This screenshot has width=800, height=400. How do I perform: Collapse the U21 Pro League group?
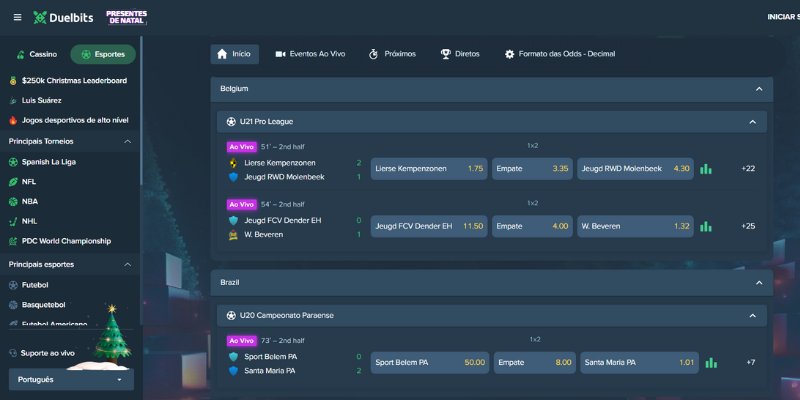pos(753,122)
